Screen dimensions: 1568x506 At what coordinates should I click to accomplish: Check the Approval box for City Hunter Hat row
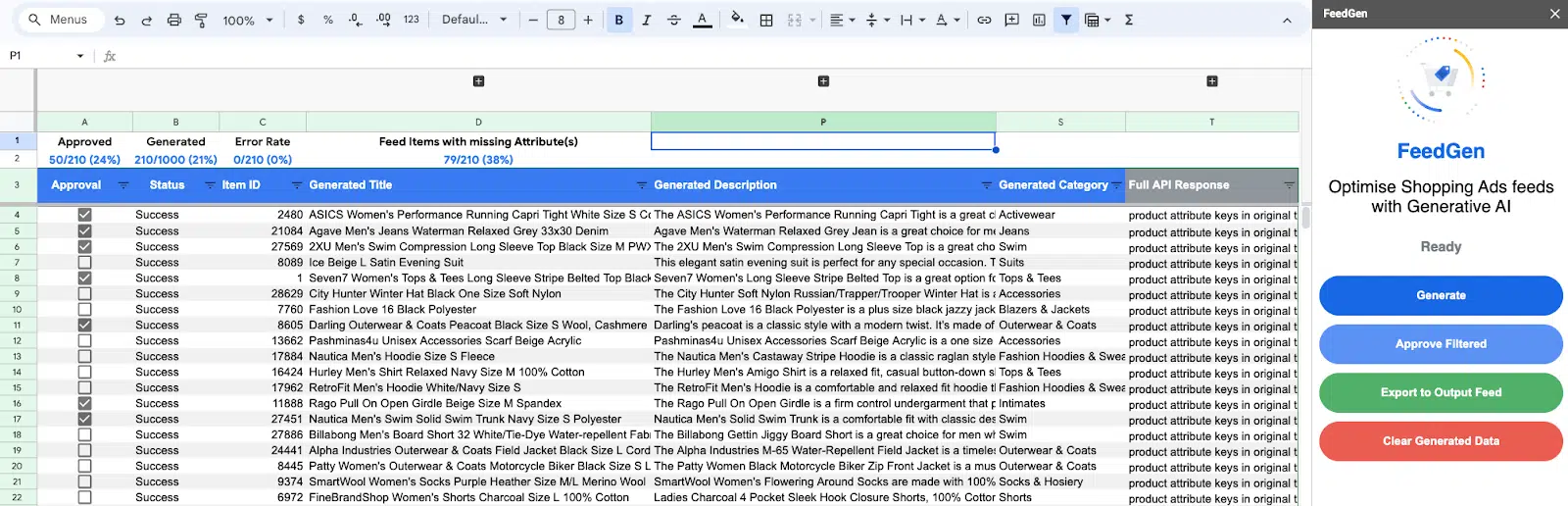coord(84,293)
